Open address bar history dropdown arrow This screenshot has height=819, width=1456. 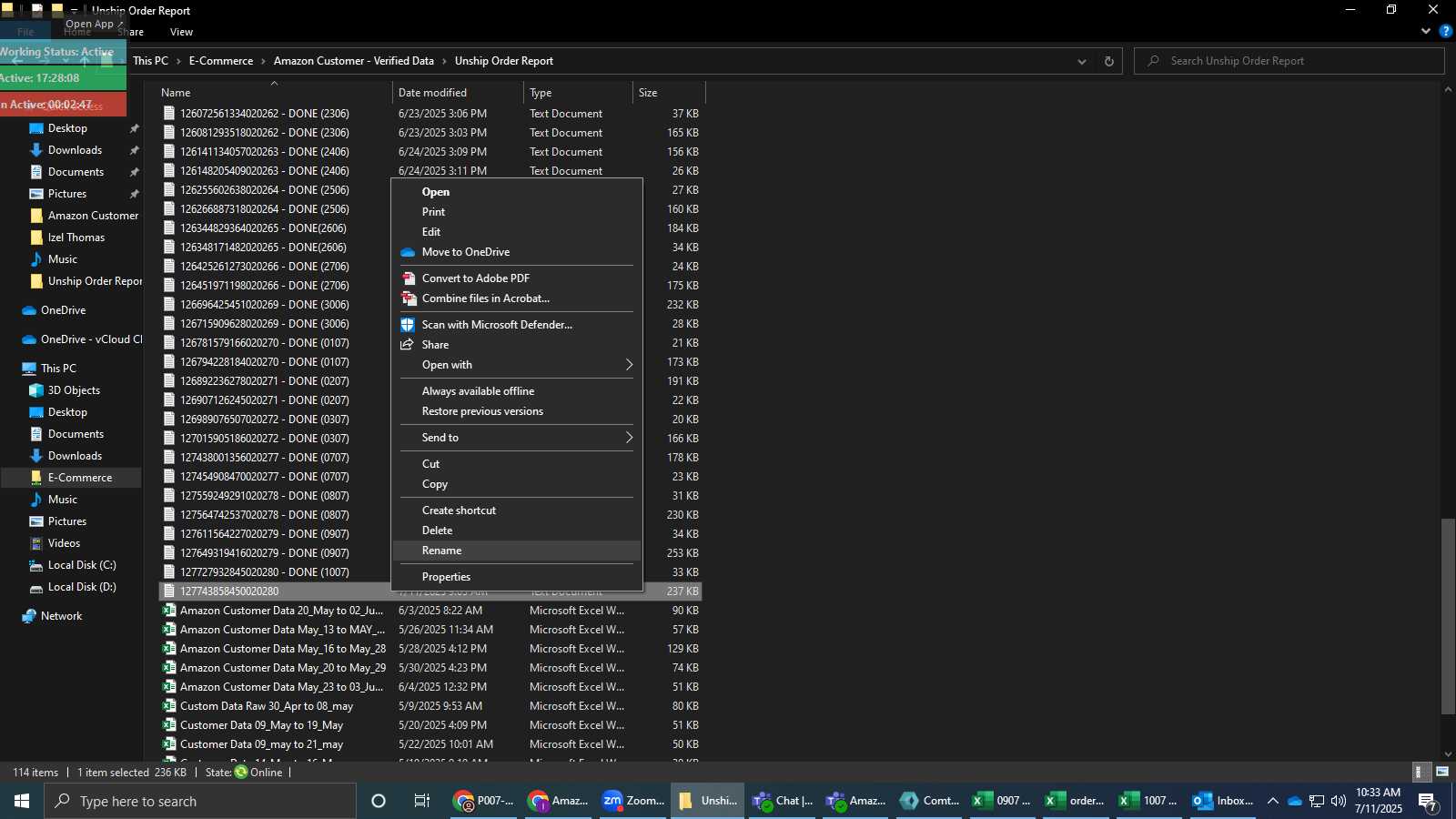tap(1081, 61)
